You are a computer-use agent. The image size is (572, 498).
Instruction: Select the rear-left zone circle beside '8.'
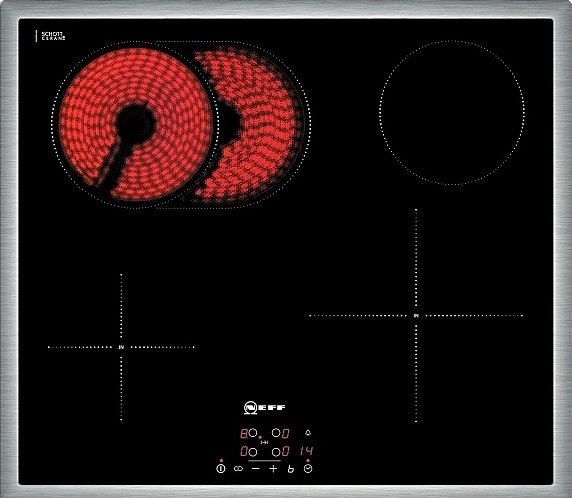coord(253,433)
